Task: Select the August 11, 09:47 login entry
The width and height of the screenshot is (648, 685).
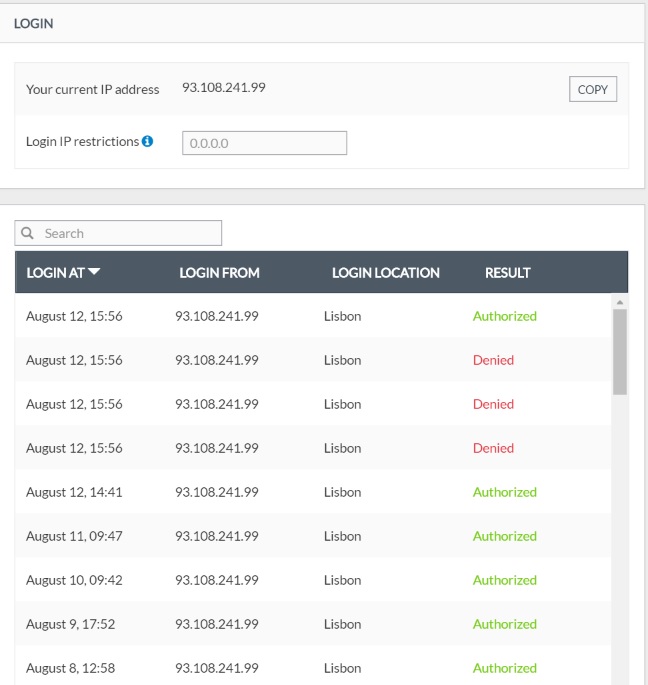Action: [x=74, y=536]
